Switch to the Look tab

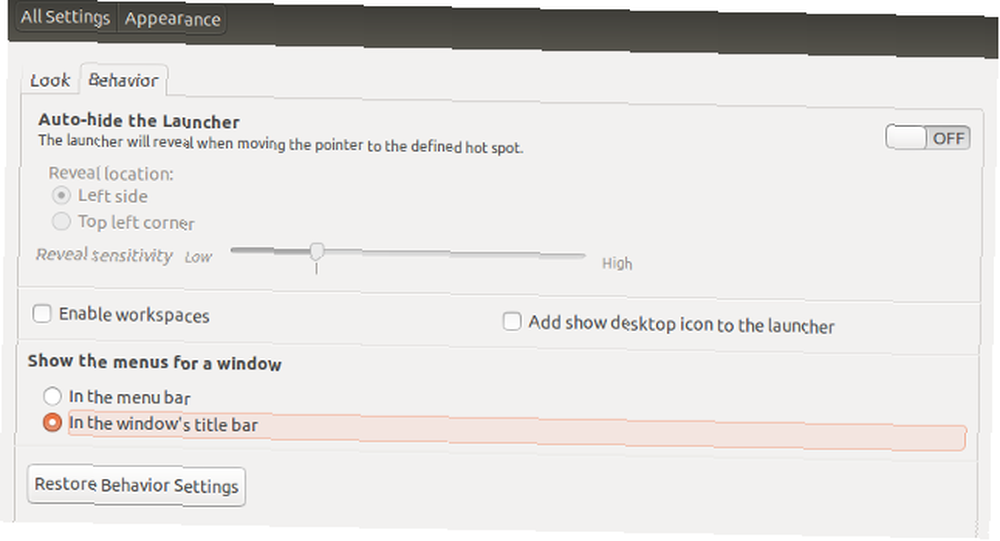click(49, 79)
